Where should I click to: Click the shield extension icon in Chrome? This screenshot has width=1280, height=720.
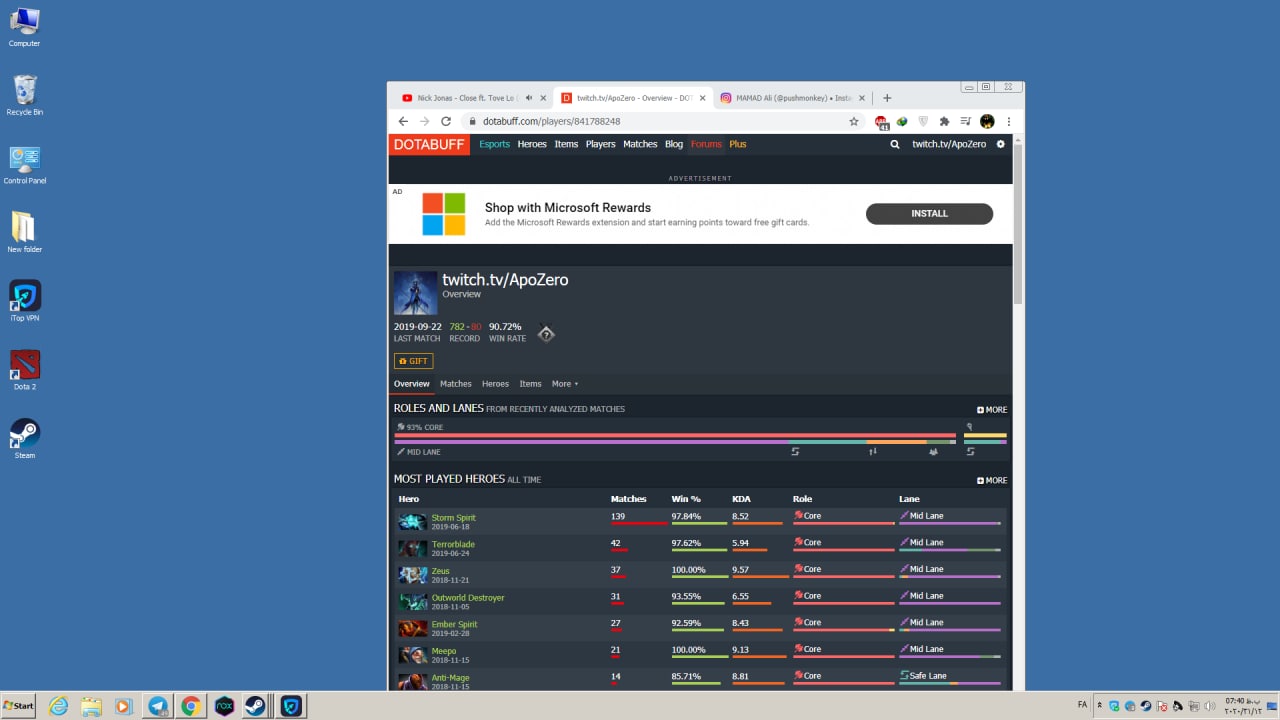923,121
